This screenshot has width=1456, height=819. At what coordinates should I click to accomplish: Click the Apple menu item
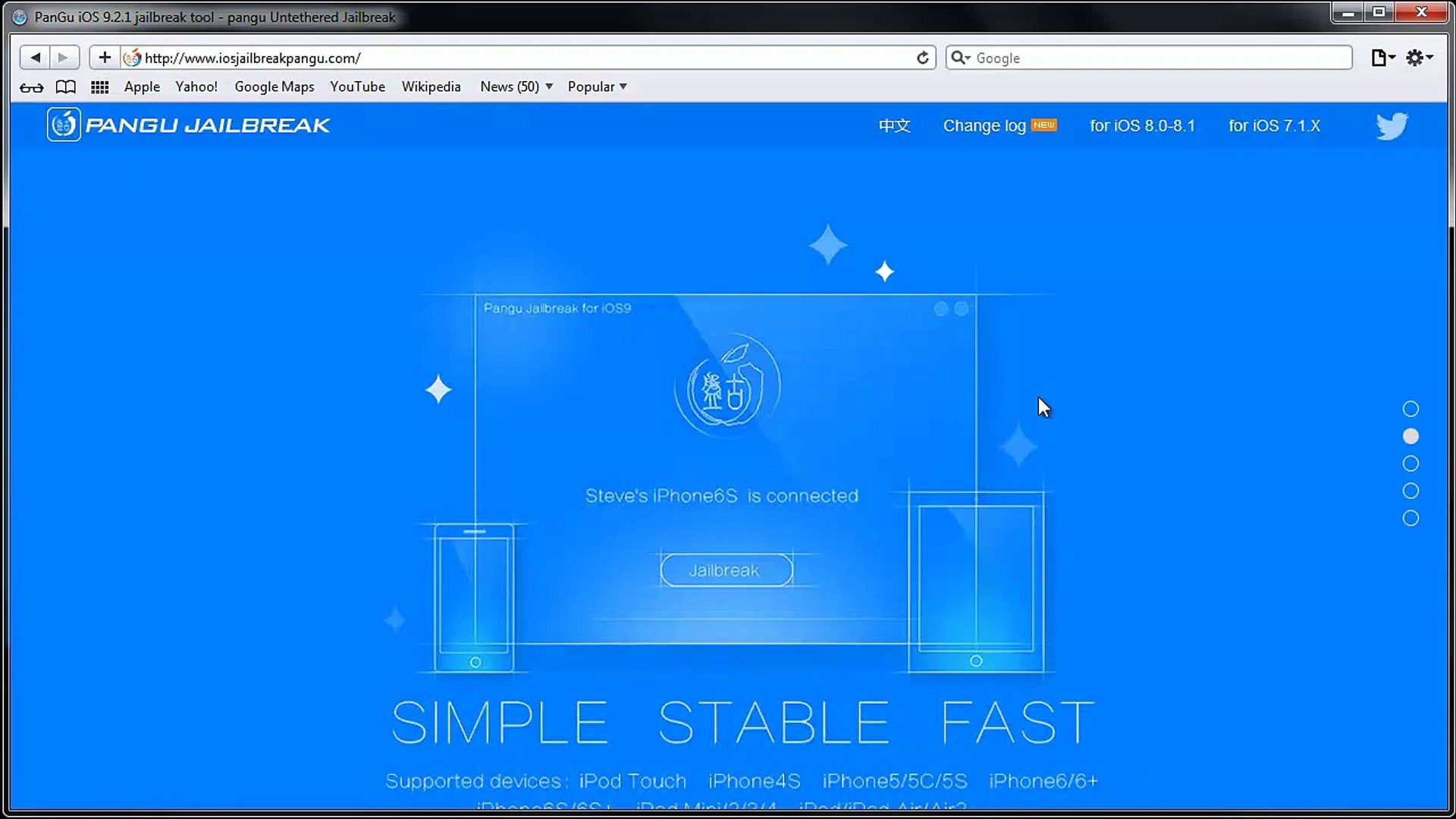[x=142, y=87]
